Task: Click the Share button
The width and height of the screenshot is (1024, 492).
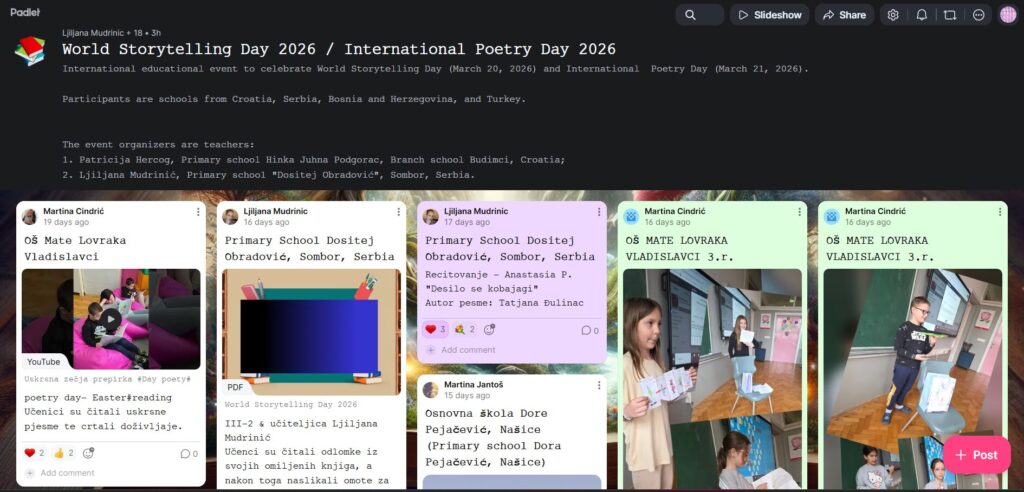Action: point(844,15)
